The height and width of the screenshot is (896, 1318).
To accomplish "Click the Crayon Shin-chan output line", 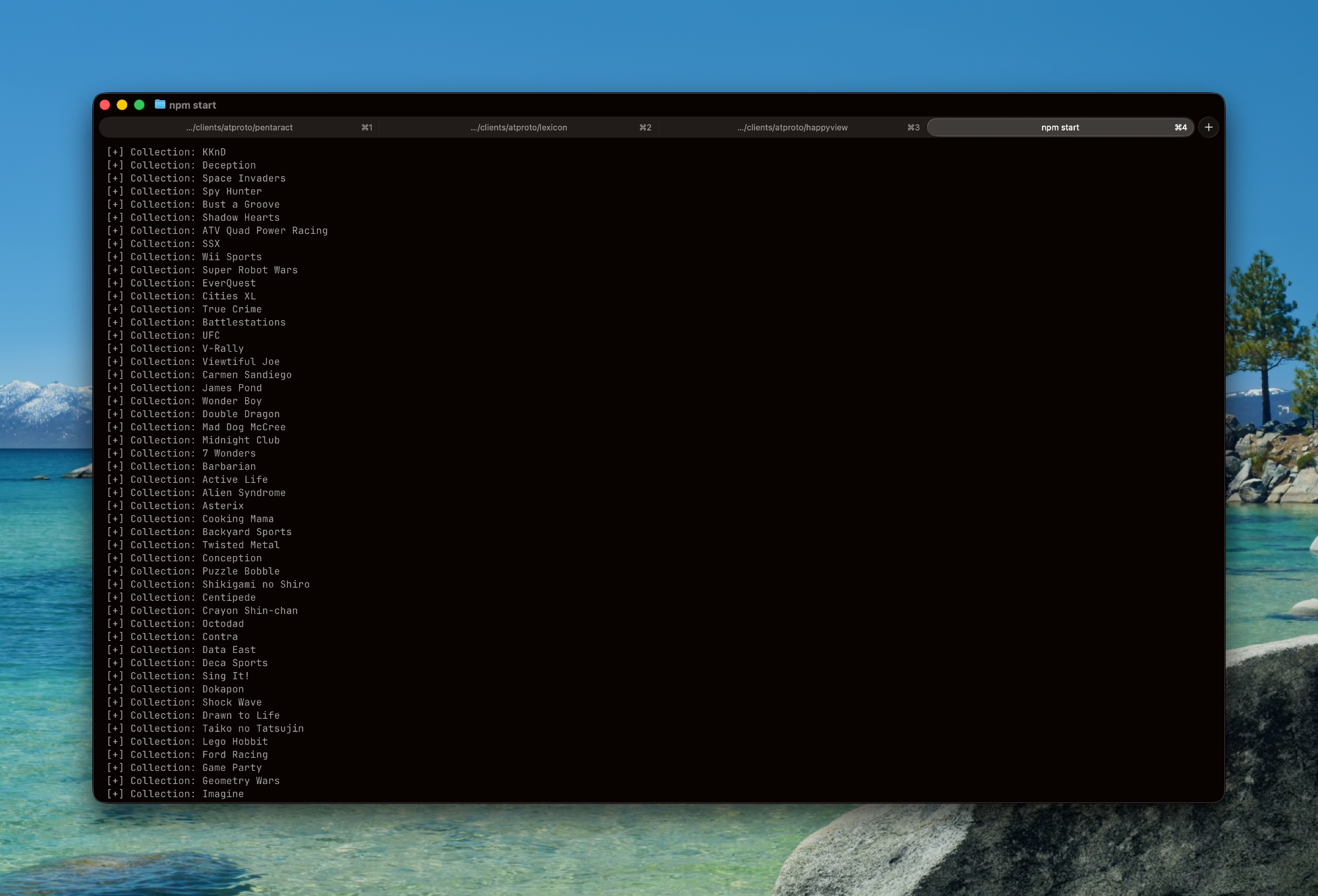I will 202,611.
